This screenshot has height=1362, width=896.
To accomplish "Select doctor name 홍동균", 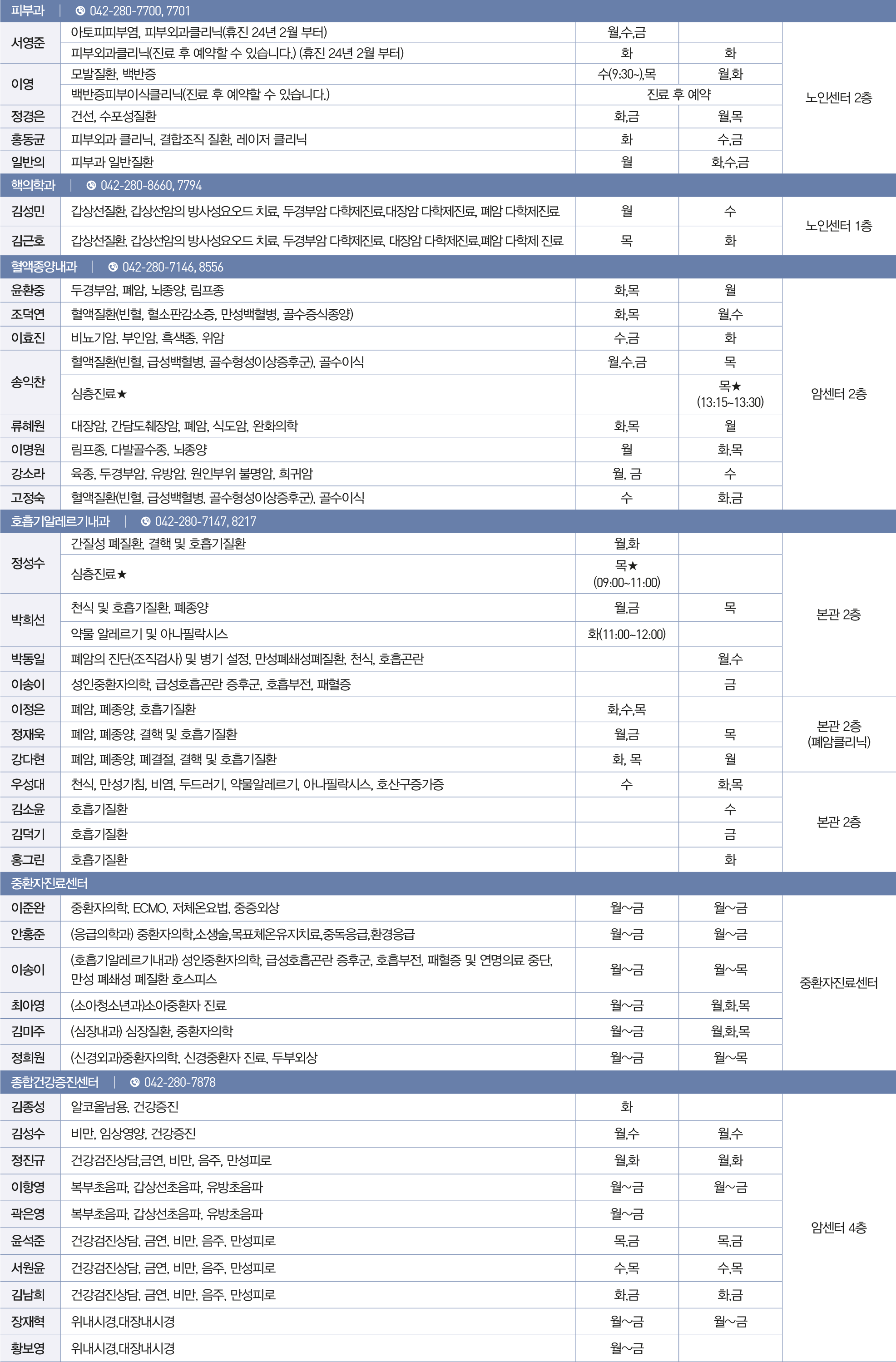I will (x=28, y=139).
